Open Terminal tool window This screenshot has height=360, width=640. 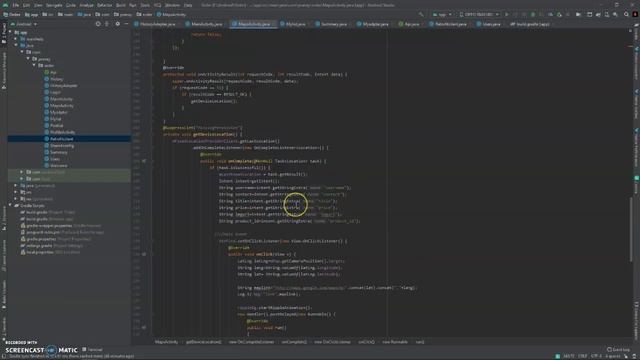pos(93,350)
